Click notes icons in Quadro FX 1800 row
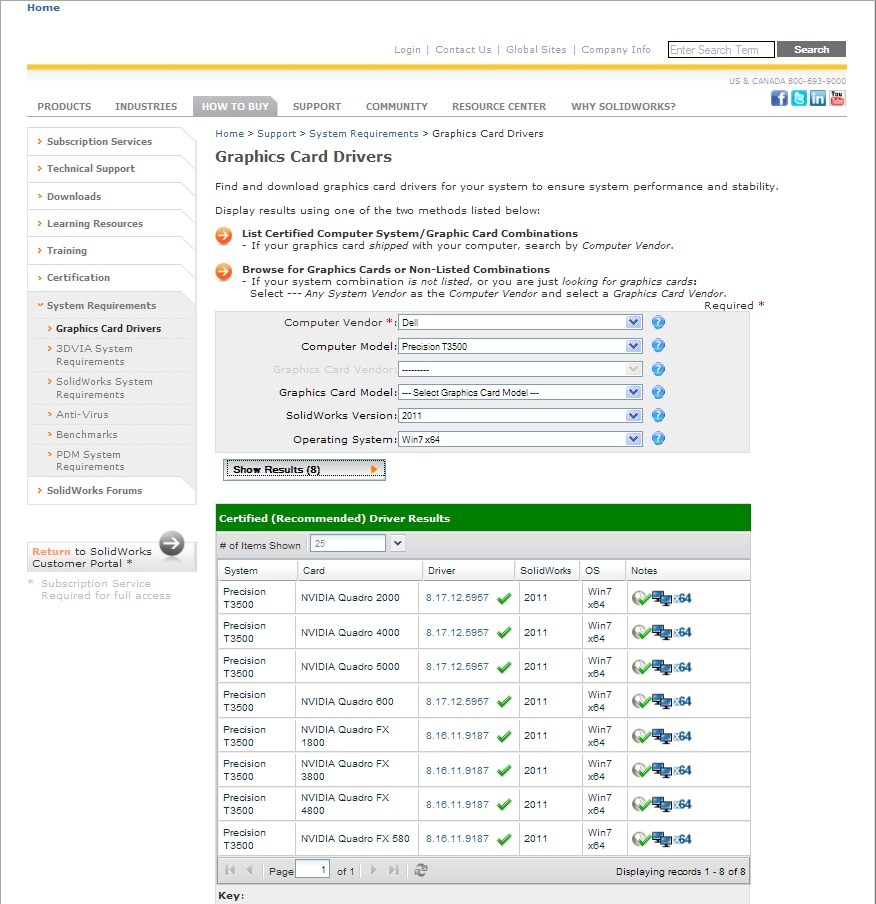876x904 pixels. tap(661, 736)
